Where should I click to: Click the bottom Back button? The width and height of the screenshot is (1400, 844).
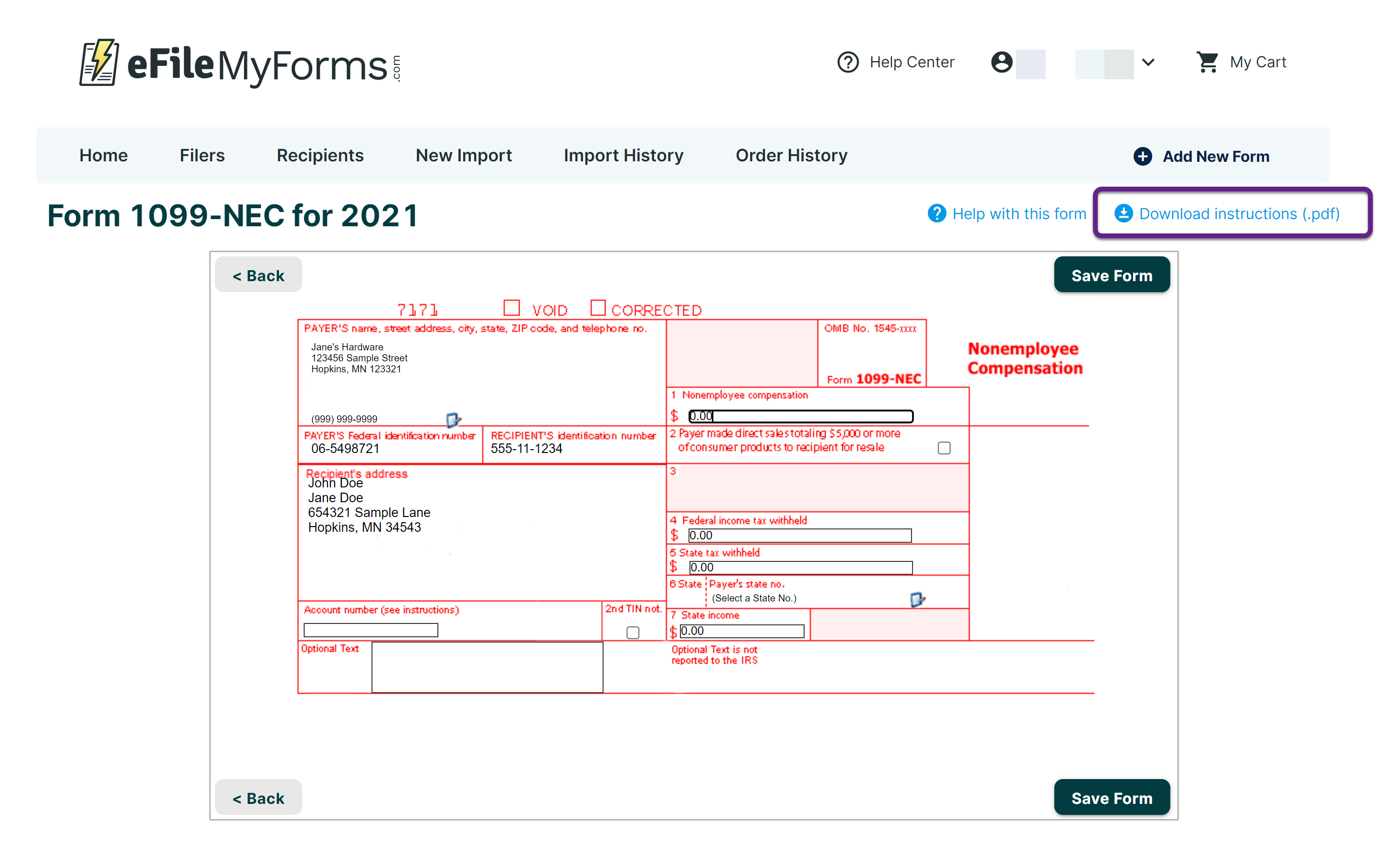(258, 797)
